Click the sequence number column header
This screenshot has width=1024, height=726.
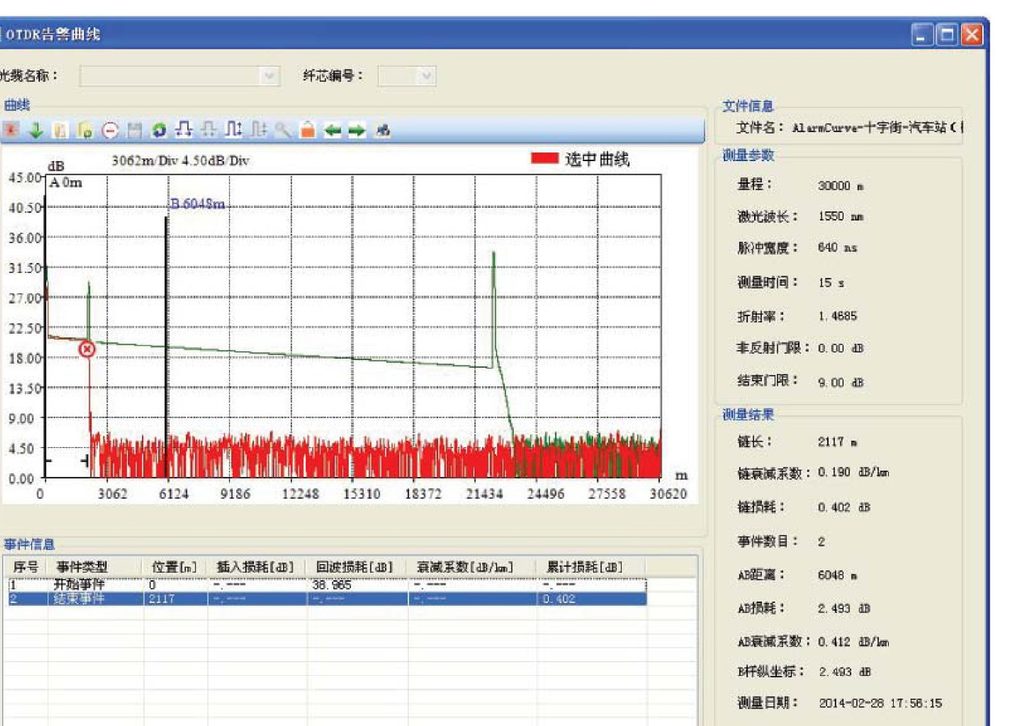[x=26, y=567]
